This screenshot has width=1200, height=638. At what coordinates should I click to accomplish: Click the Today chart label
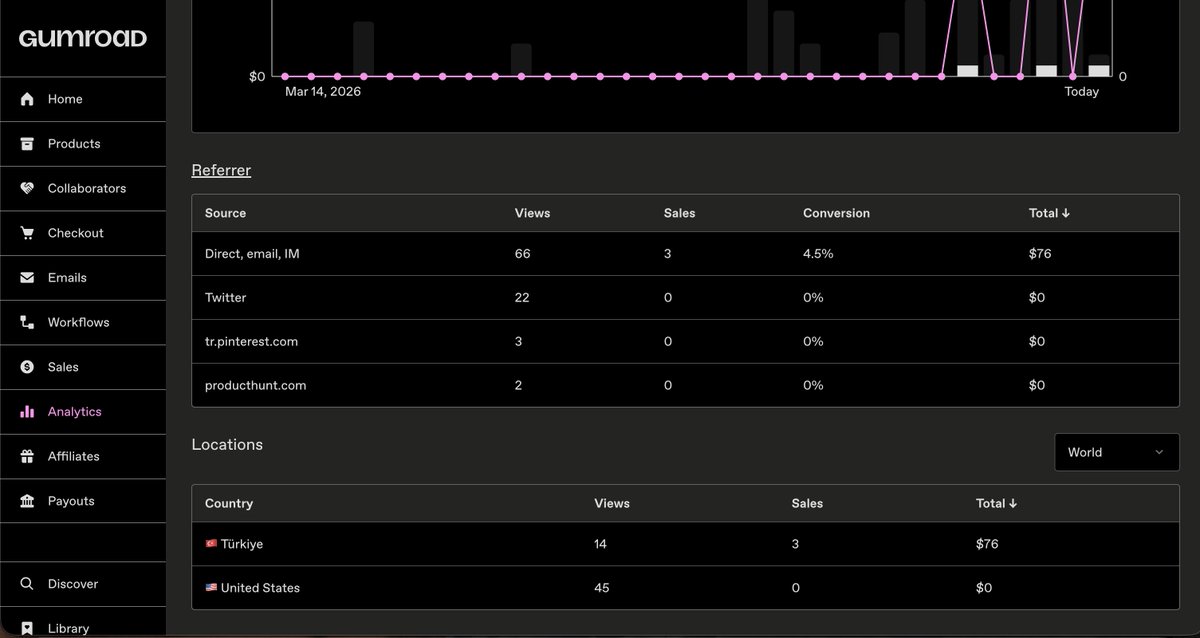click(1081, 91)
